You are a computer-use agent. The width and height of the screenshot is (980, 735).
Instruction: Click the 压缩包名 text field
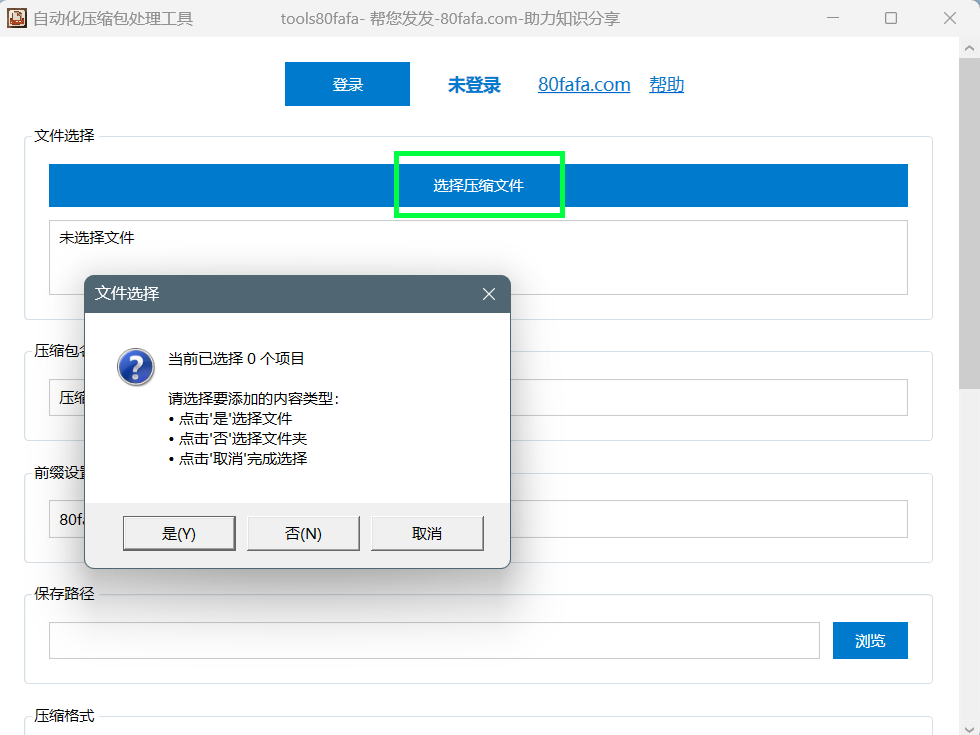[x=700, y=397]
